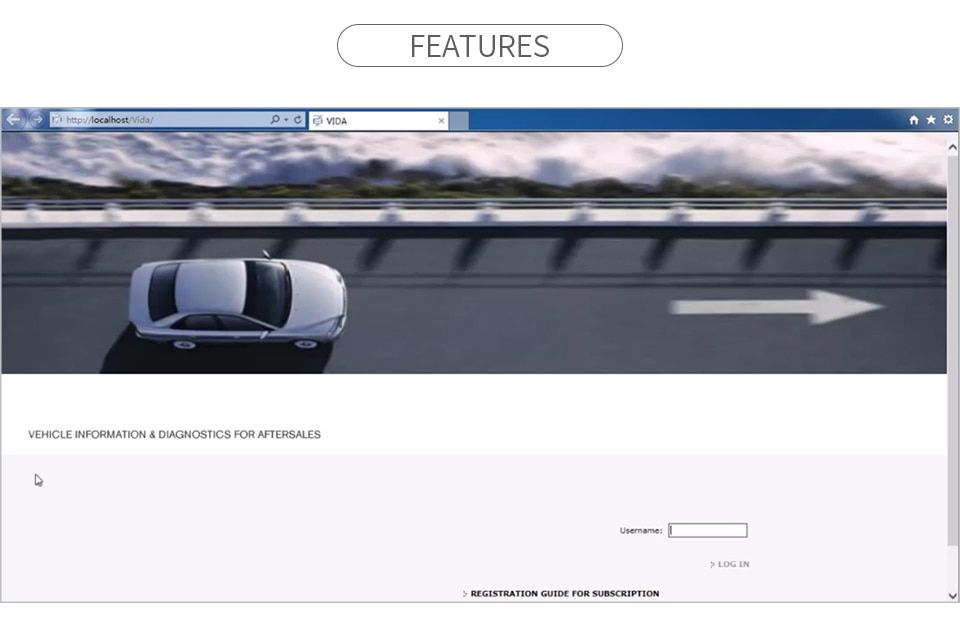The width and height of the screenshot is (960, 640).
Task: Focus the Username input field
Action: click(707, 531)
